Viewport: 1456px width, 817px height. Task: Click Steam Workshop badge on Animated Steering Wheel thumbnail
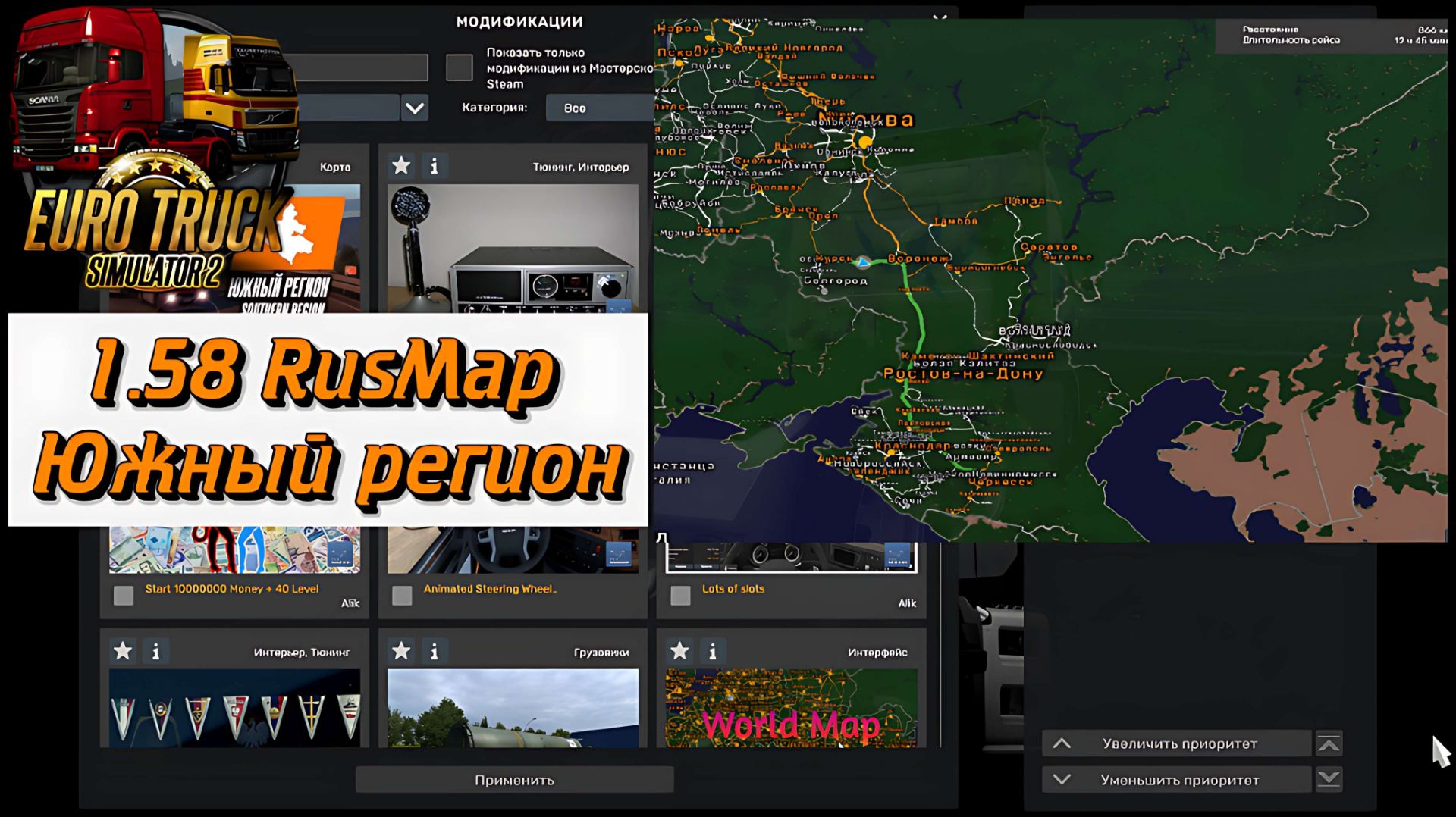pos(619,555)
